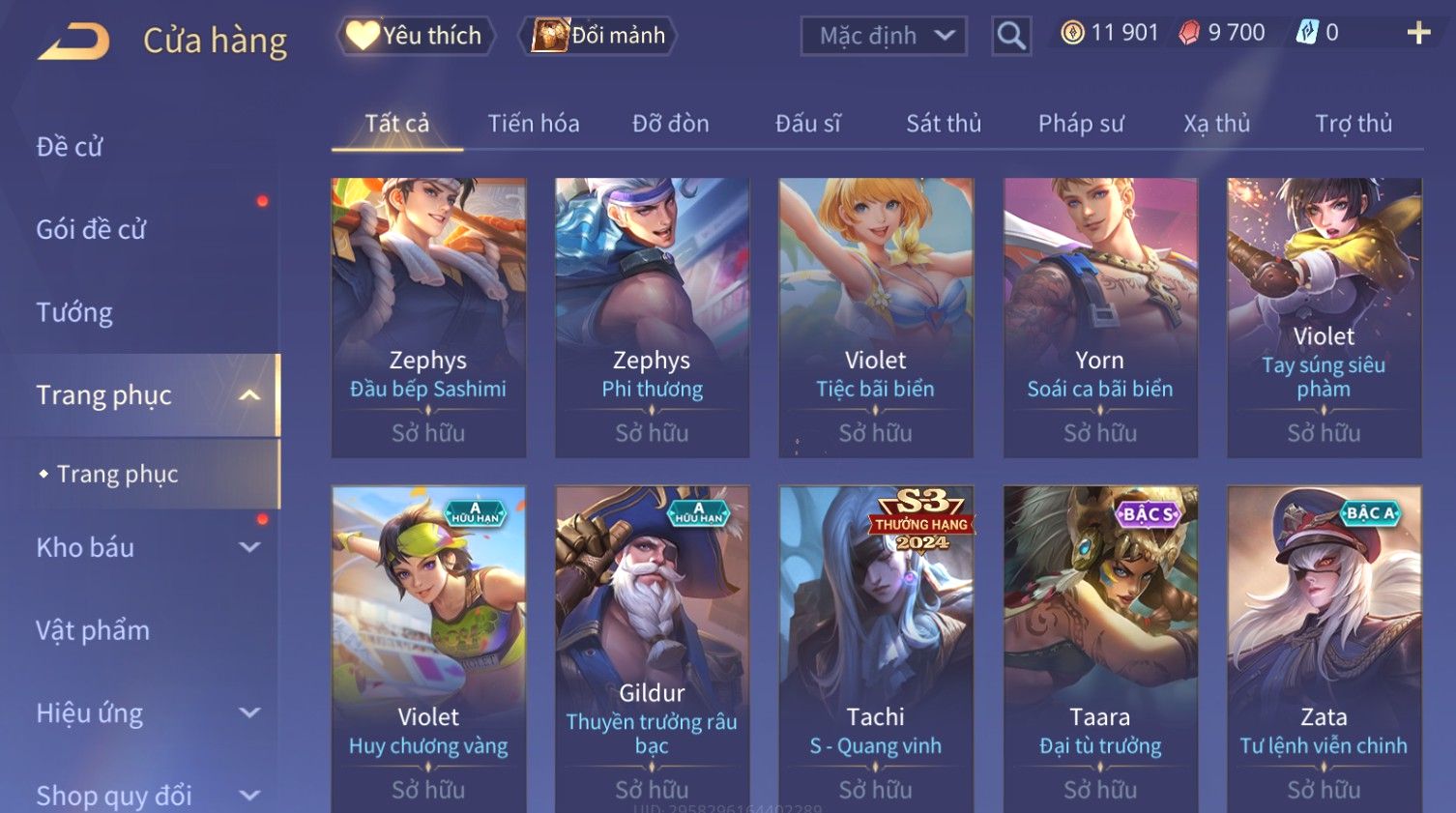Open Đổi mảnh fragment exchange button
Image resolution: width=1456 pixels, height=813 pixels.
point(597,36)
